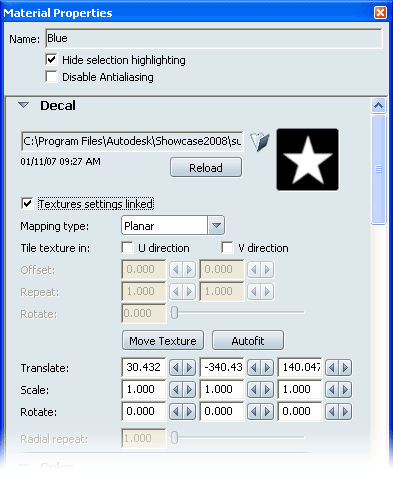Decrease second Translate value with left arrow
This screenshot has height=479, width=393.
click(x=254, y=368)
